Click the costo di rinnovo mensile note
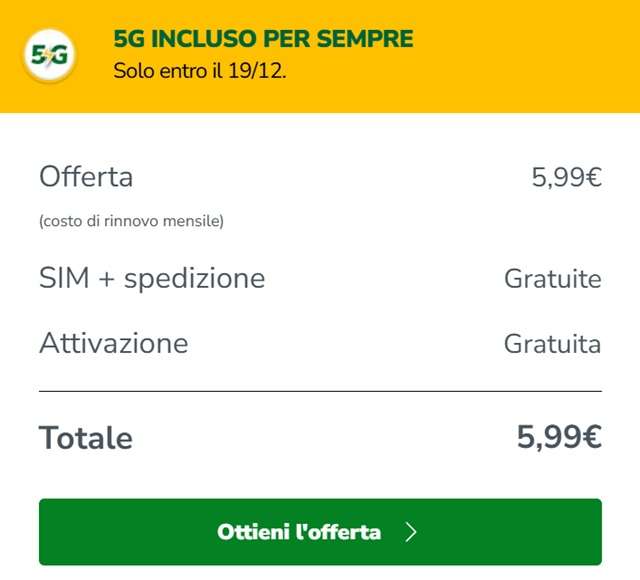 (x=131, y=221)
